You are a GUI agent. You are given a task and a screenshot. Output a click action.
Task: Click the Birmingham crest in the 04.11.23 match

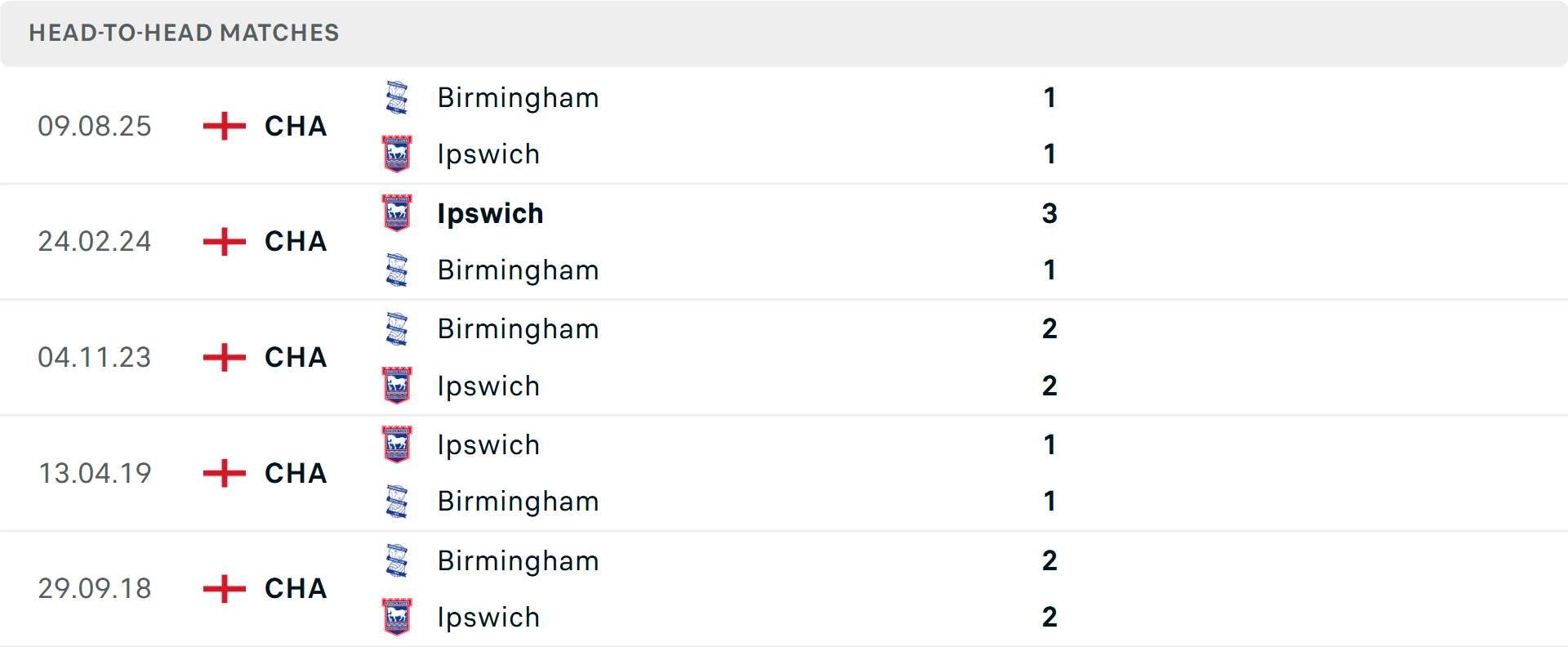(x=397, y=328)
